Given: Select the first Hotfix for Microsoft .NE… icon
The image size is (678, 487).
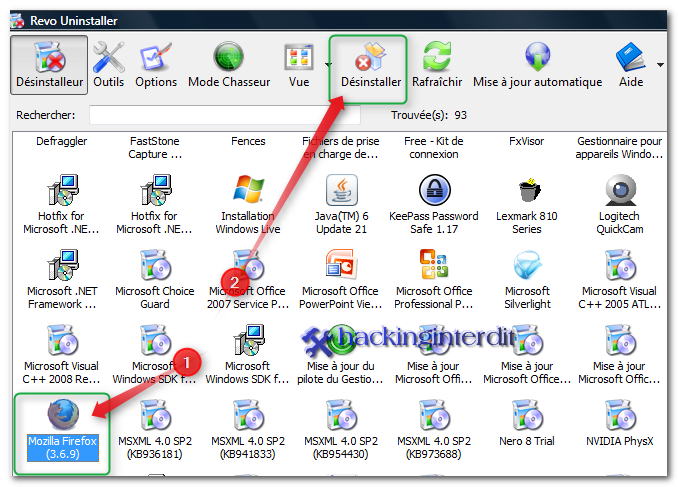Looking at the screenshot, I should tap(63, 190).
